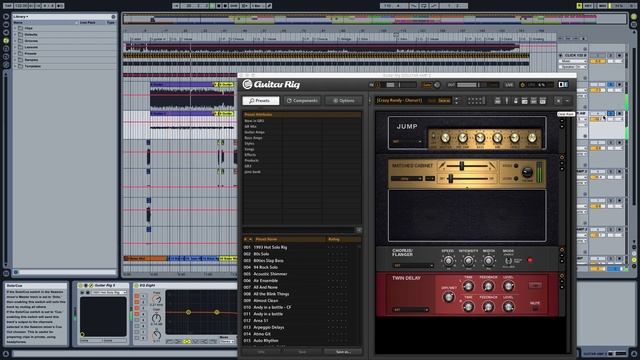Click the tapedeck pre icon in rack toolbar
This screenshot has height=360, width=640.
coord(498,100)
